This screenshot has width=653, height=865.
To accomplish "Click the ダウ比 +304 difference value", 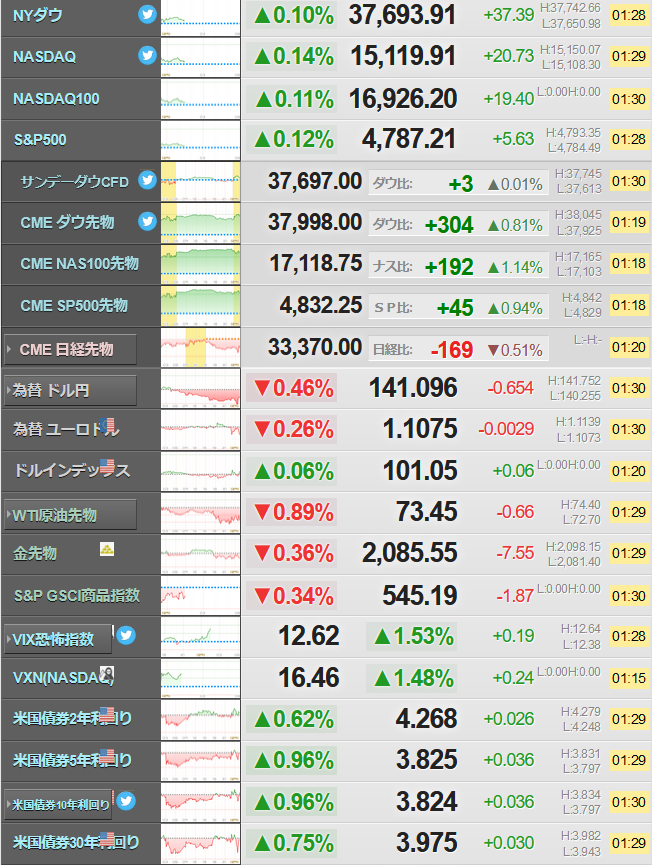I will click(x=449, y=225).
